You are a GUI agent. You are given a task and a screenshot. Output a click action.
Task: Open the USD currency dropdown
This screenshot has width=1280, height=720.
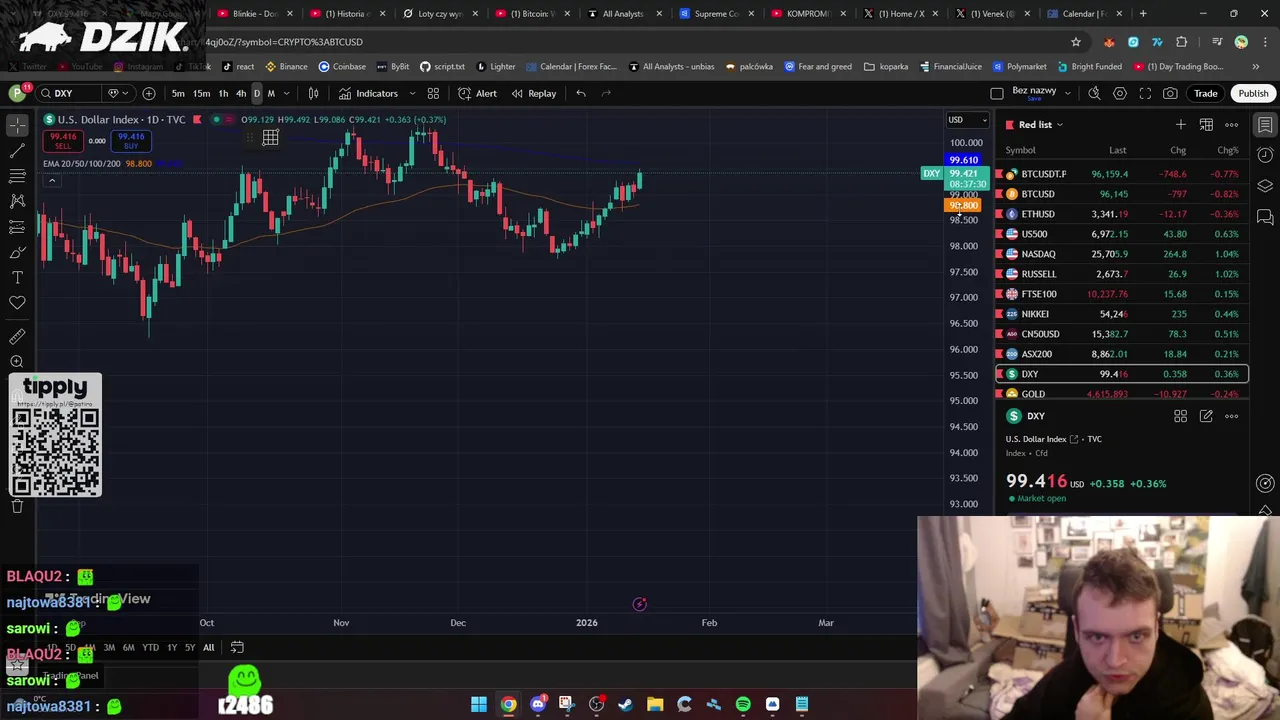pyautogui.click(x=967, y=120)
